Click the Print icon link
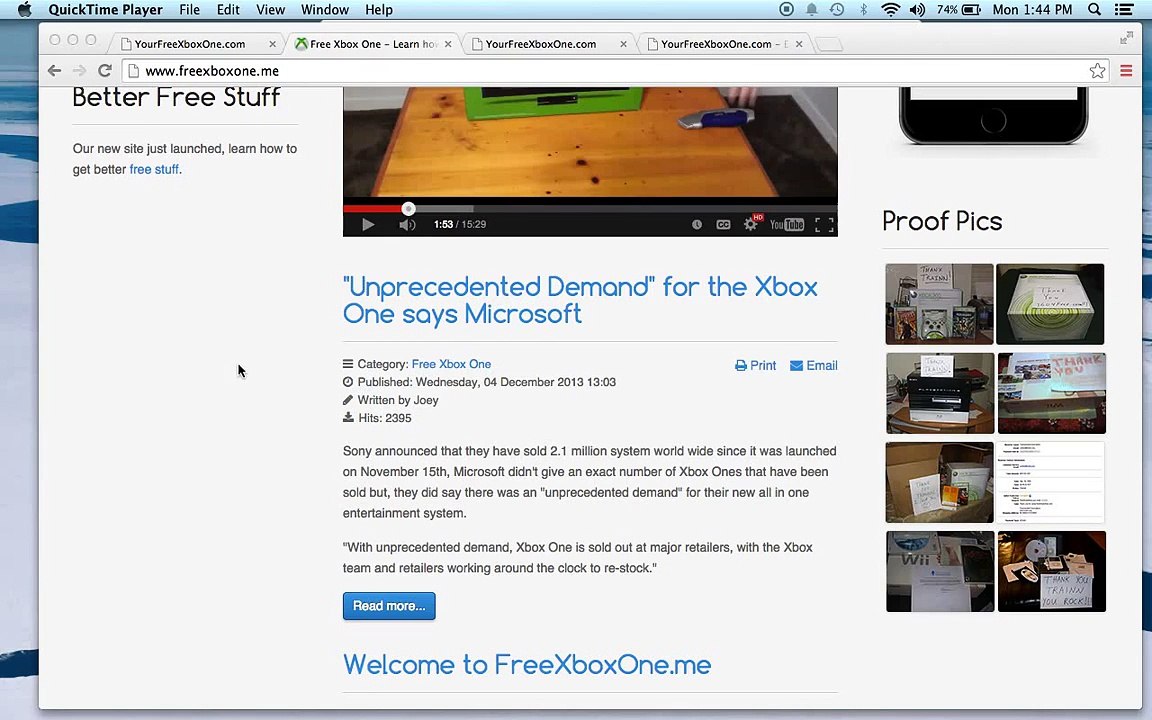 pos(755,365)
